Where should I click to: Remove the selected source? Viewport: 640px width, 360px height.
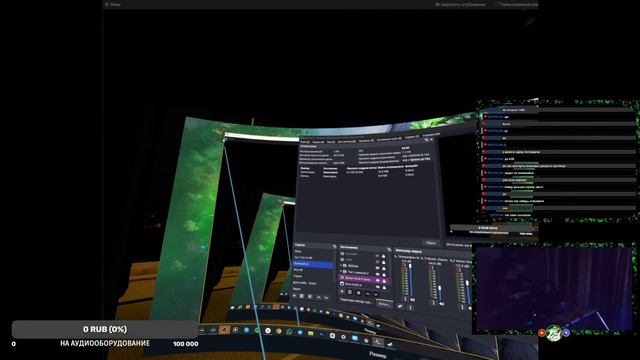tap(350, 292)
